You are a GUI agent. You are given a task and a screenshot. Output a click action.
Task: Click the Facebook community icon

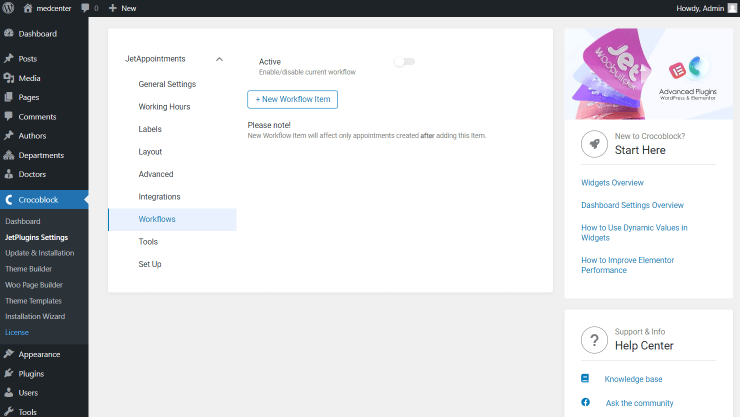(585, 402)
